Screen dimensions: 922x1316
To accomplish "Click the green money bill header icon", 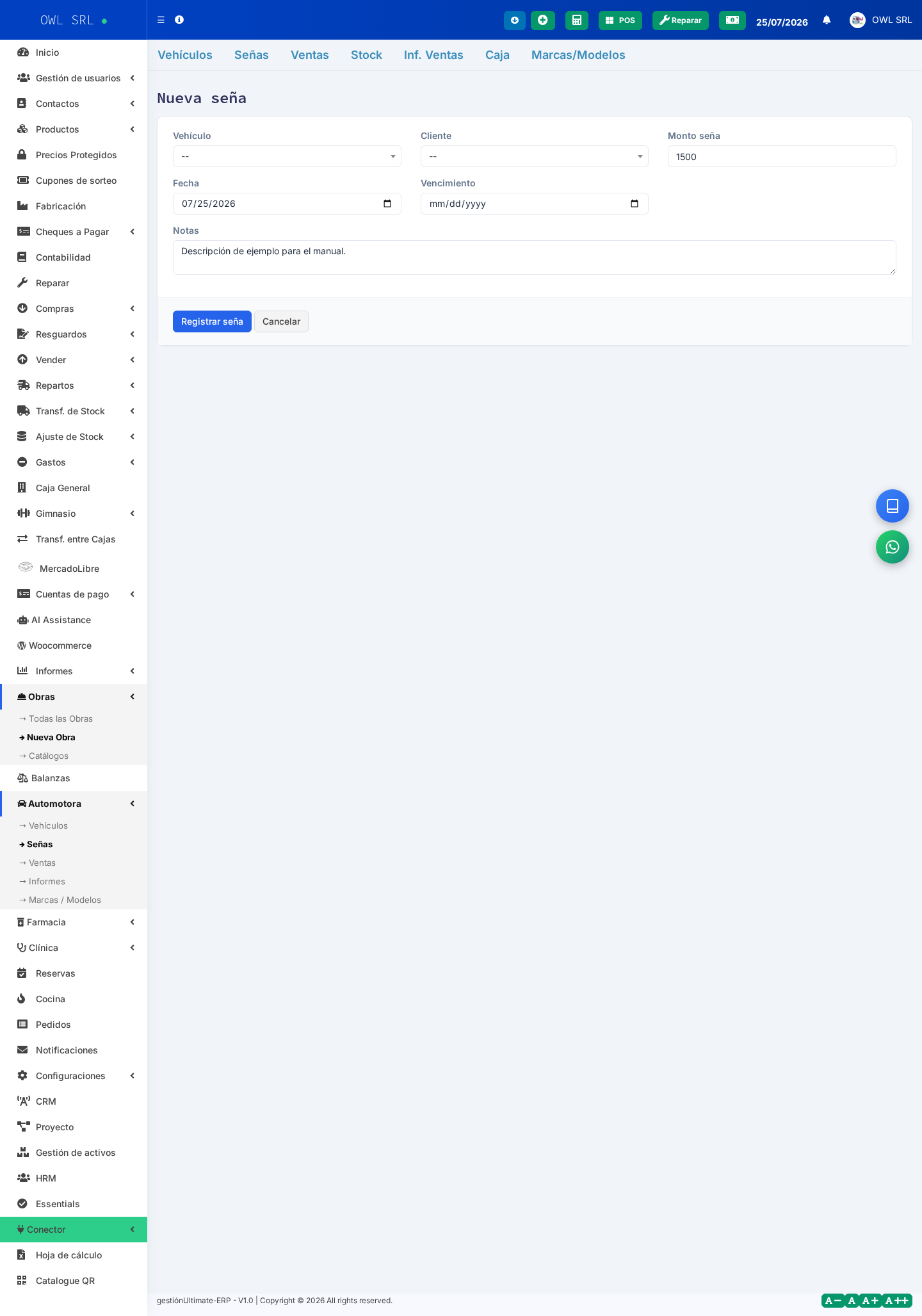I will tap(732, 20).
